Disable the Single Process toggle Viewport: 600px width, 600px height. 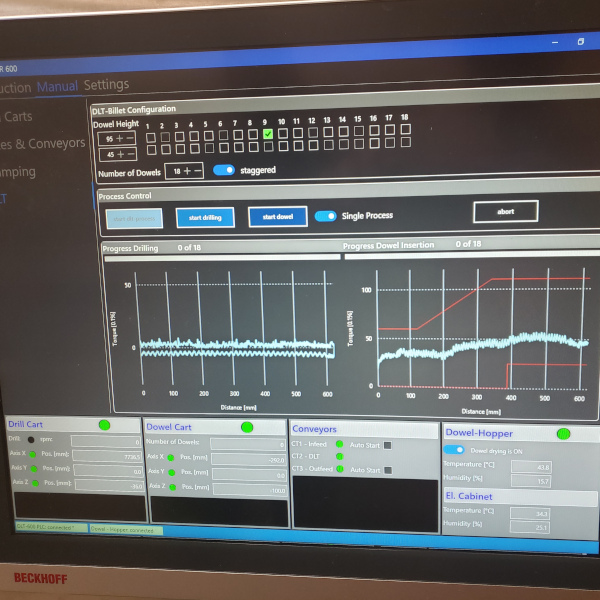tap(325, 216)
